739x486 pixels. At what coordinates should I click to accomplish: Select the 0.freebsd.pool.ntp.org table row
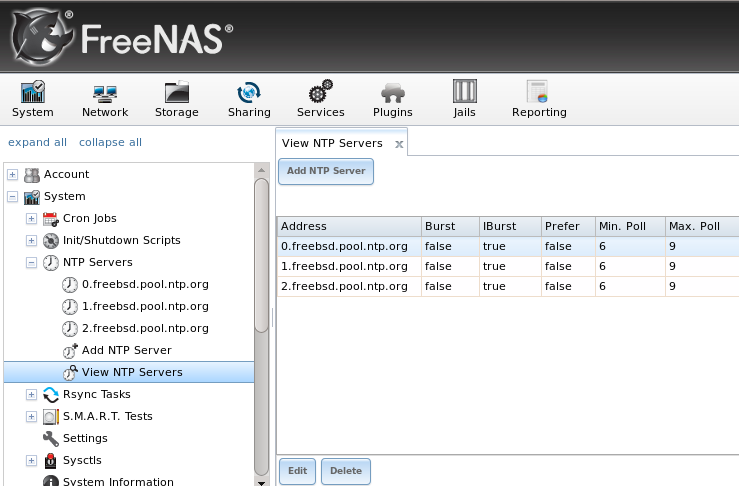point(508,247)
